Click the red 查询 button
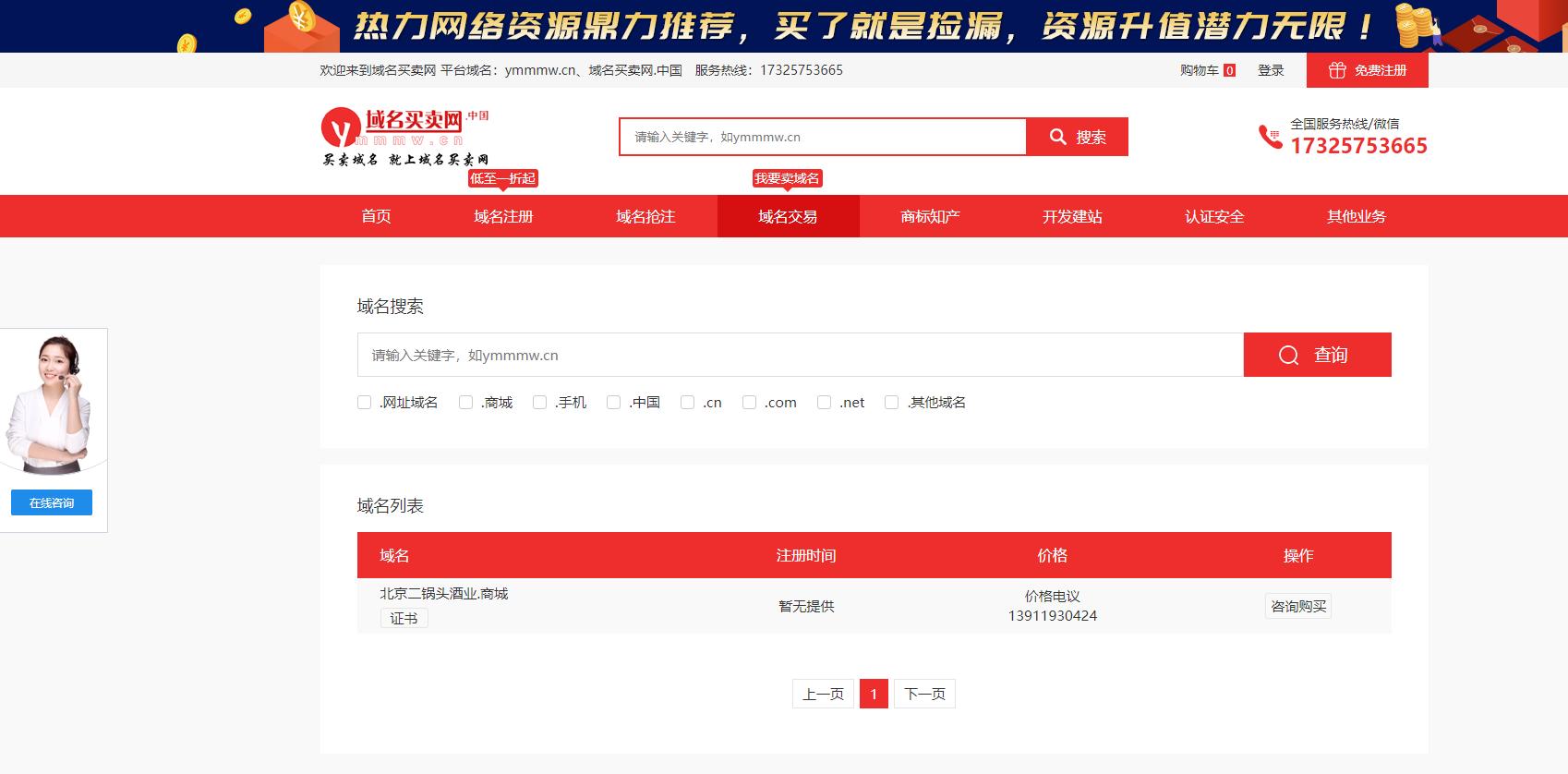This screenshot has height=774, width=1568. point(1317,355)
